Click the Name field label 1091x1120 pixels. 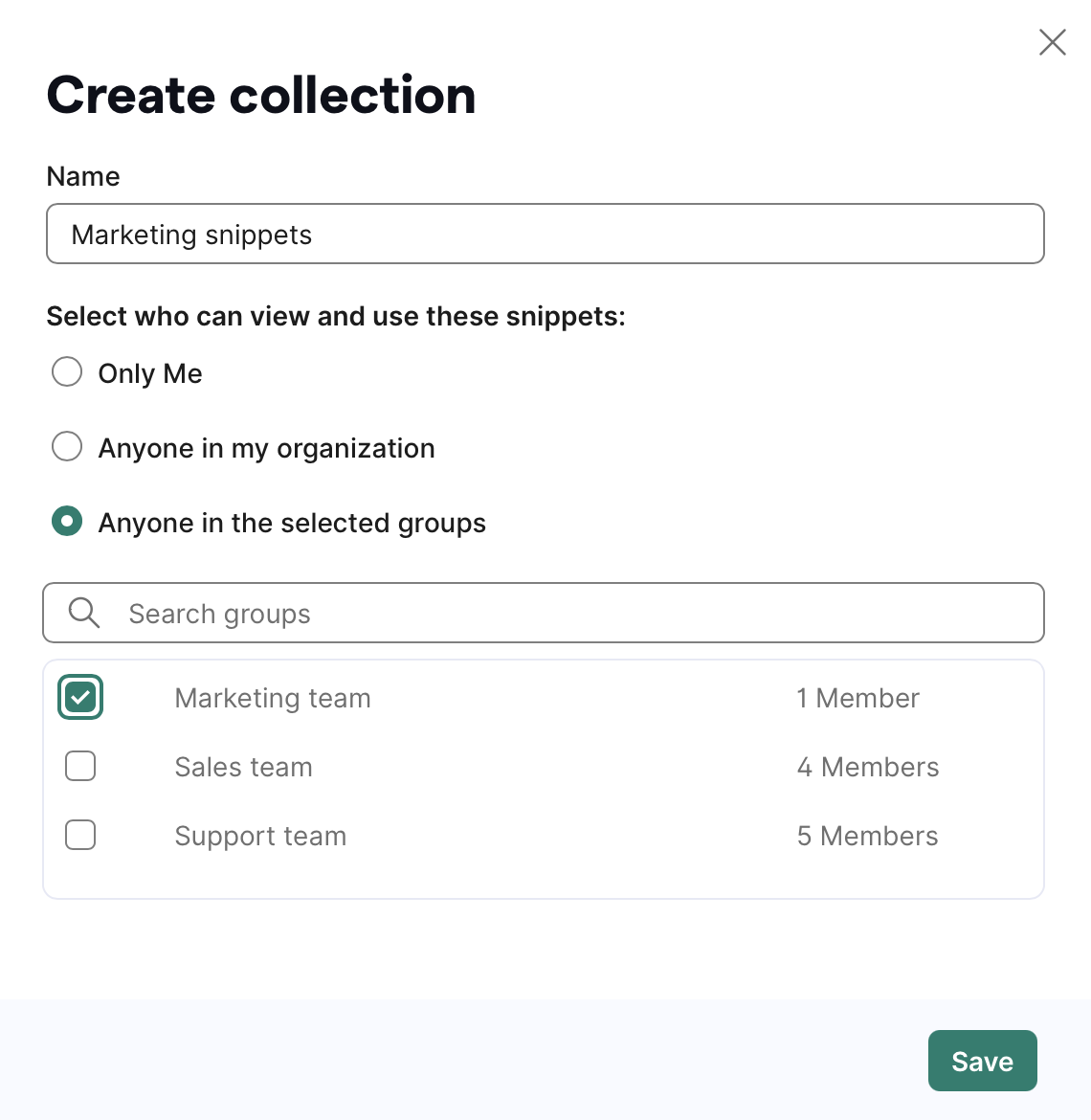click(82, 176)
